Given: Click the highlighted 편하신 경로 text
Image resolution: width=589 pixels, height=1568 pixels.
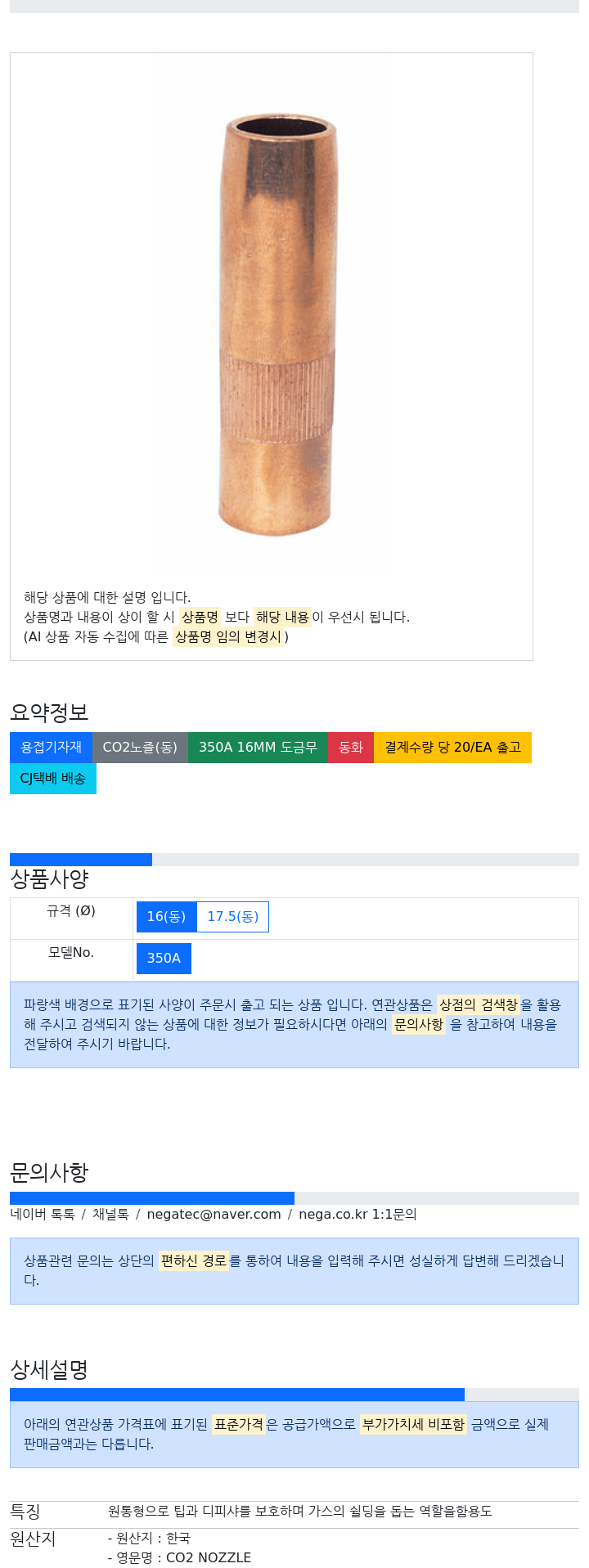Looking at the screenshot, I should [193, 1261].
